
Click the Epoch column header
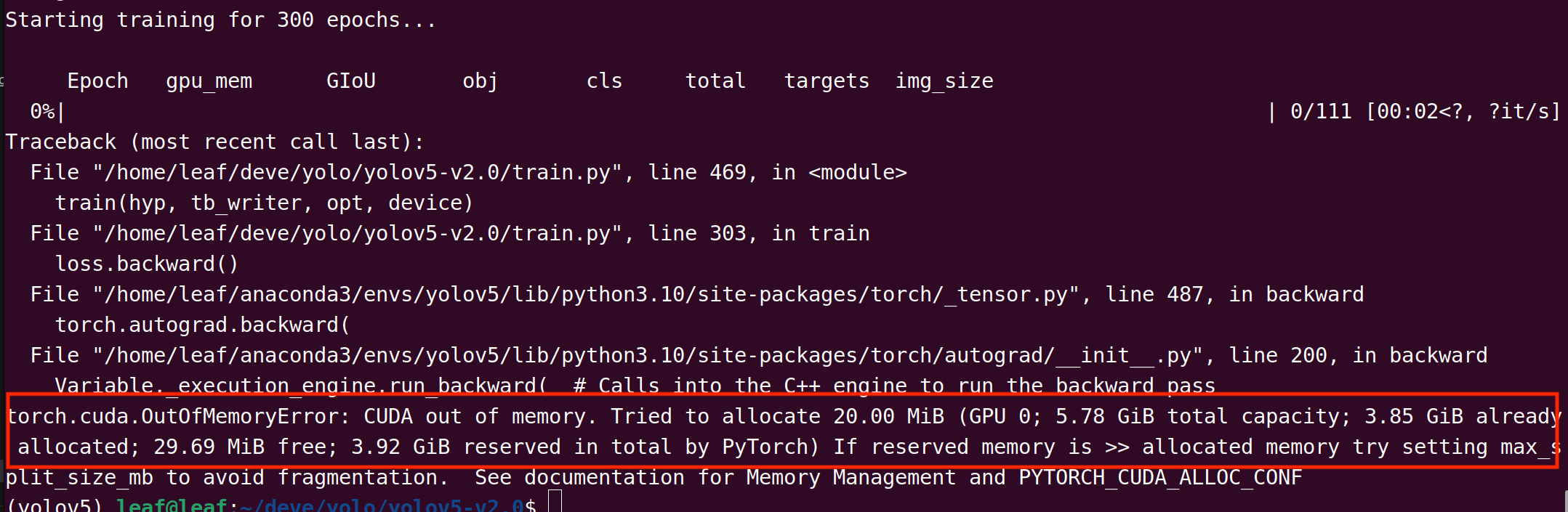tap(97, 81)
